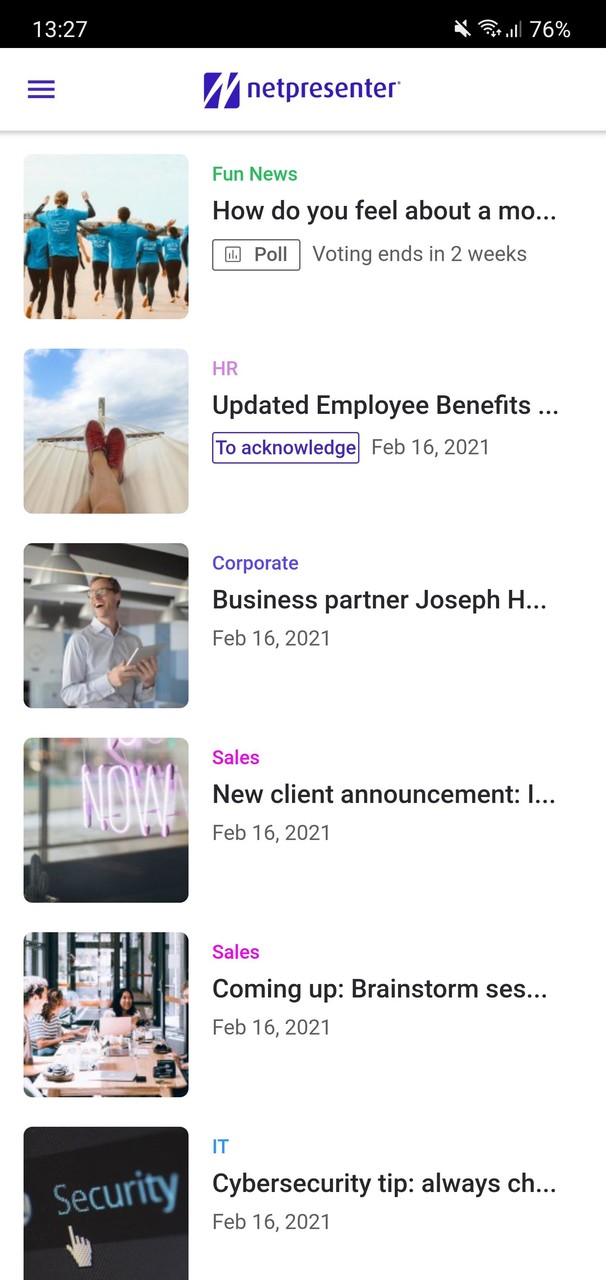The width and height of the screenshot is (606, 1280).
Task: Tap the mute indicator in the status bar
Action: [x=462, y=27]
